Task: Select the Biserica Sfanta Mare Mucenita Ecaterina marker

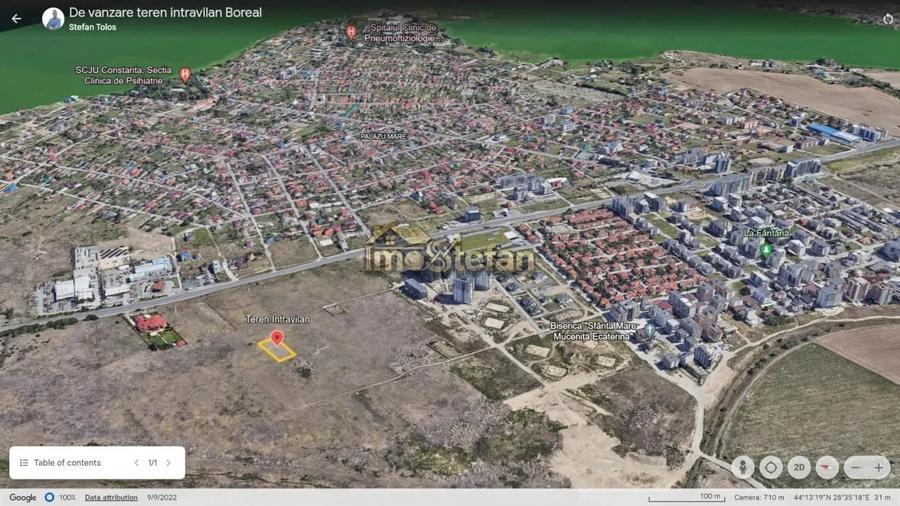Action: click(649, 330)
